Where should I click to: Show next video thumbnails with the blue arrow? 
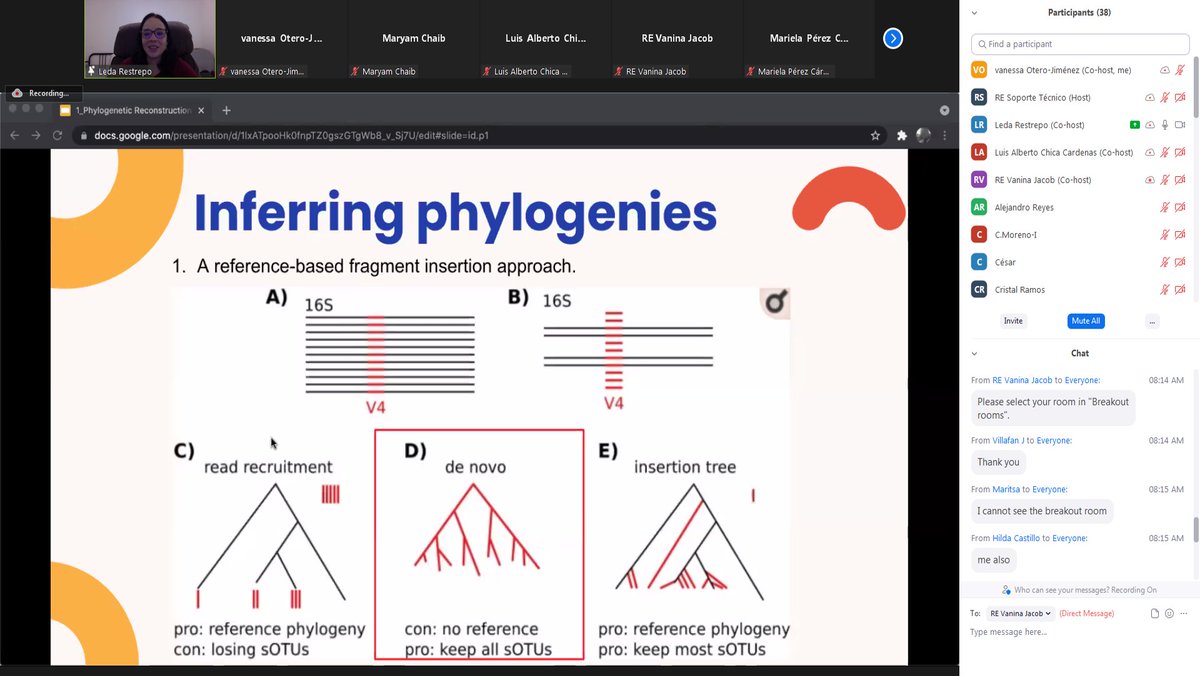pos(893,38)
